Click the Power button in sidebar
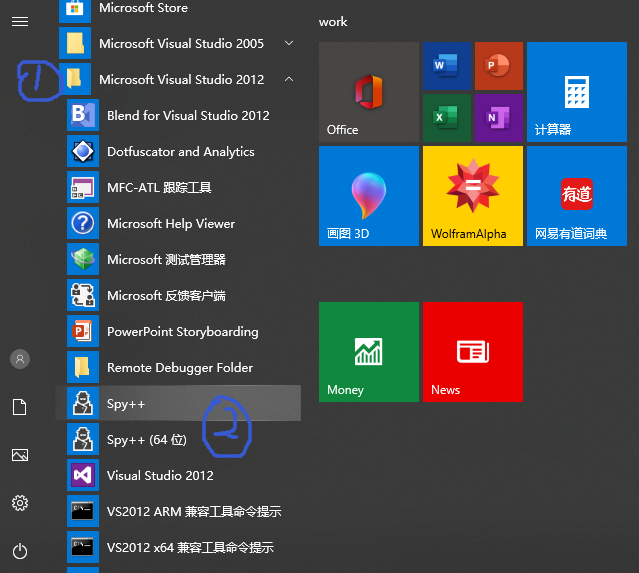This screenshot has height=573, width=639. 20,551
